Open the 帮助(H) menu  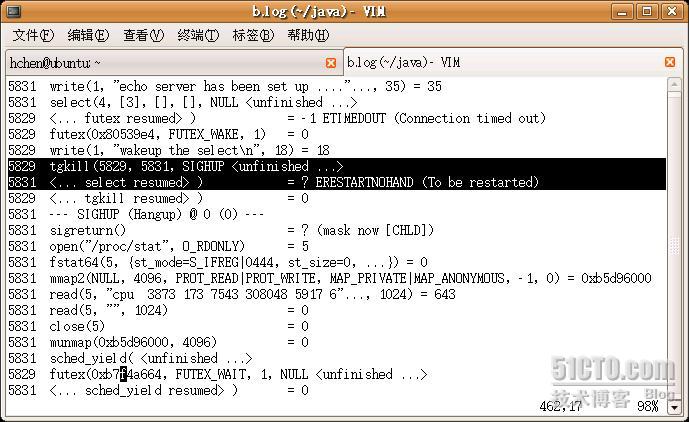308,35
